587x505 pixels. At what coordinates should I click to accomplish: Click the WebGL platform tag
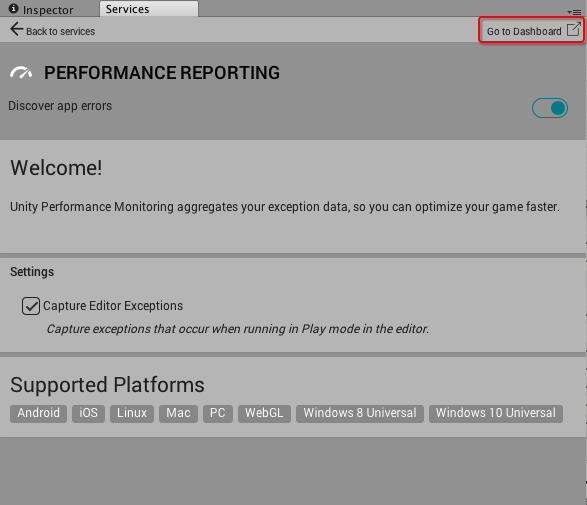264,413
